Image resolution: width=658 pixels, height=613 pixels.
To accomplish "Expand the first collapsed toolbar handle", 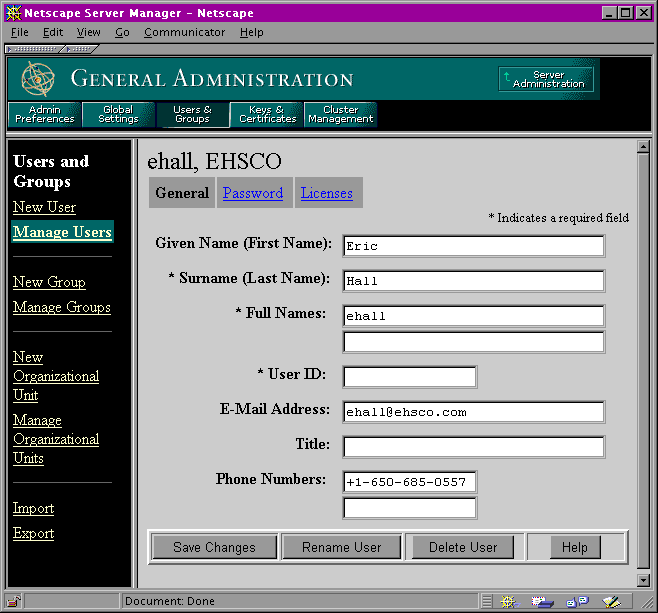I will coord(31,48).
